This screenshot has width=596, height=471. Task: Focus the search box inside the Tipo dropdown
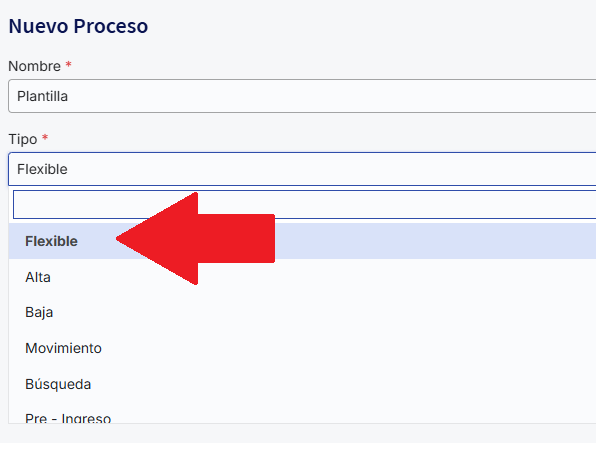tap(304, 205)
